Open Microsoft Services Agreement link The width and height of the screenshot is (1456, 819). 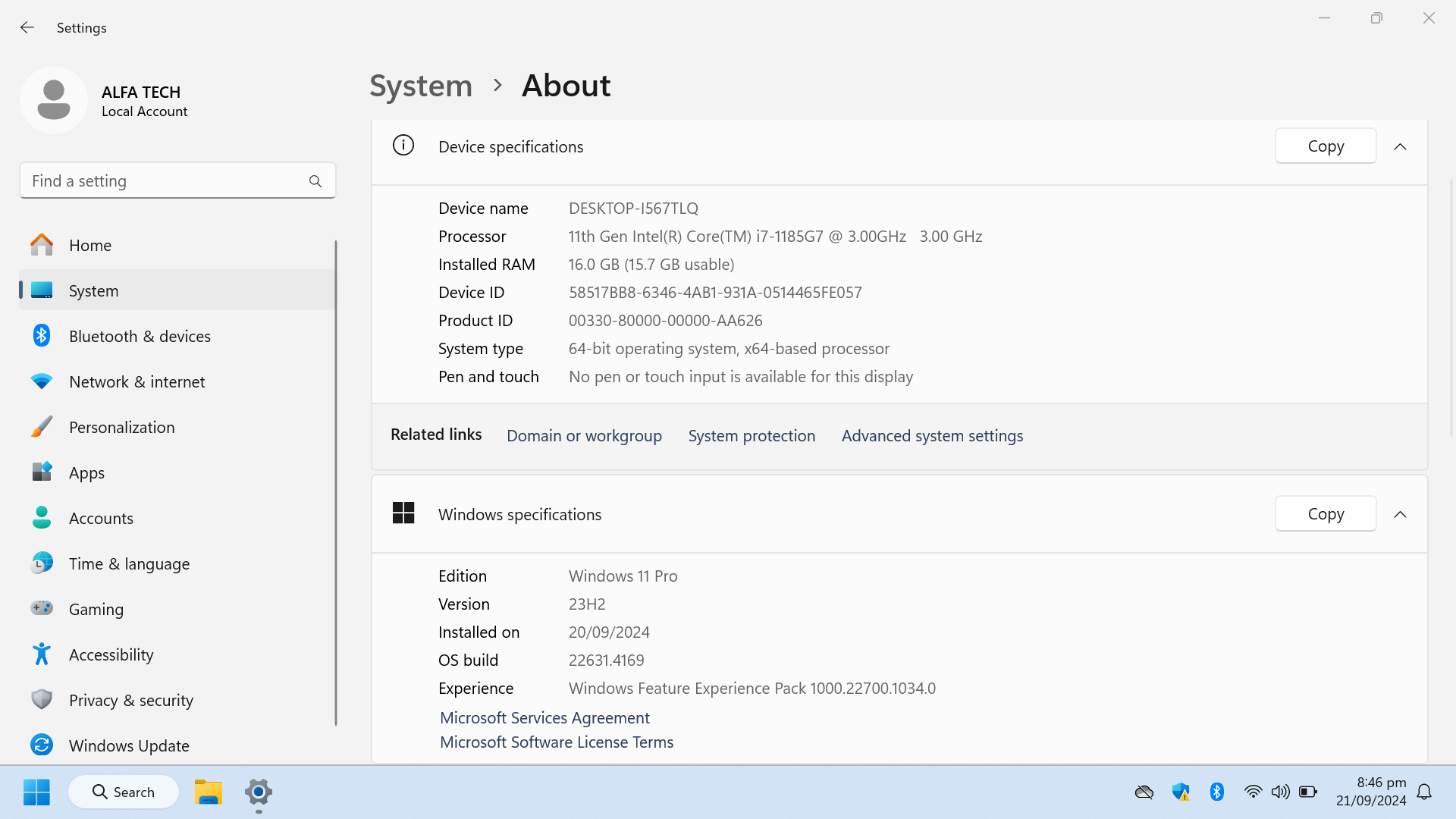544,717
